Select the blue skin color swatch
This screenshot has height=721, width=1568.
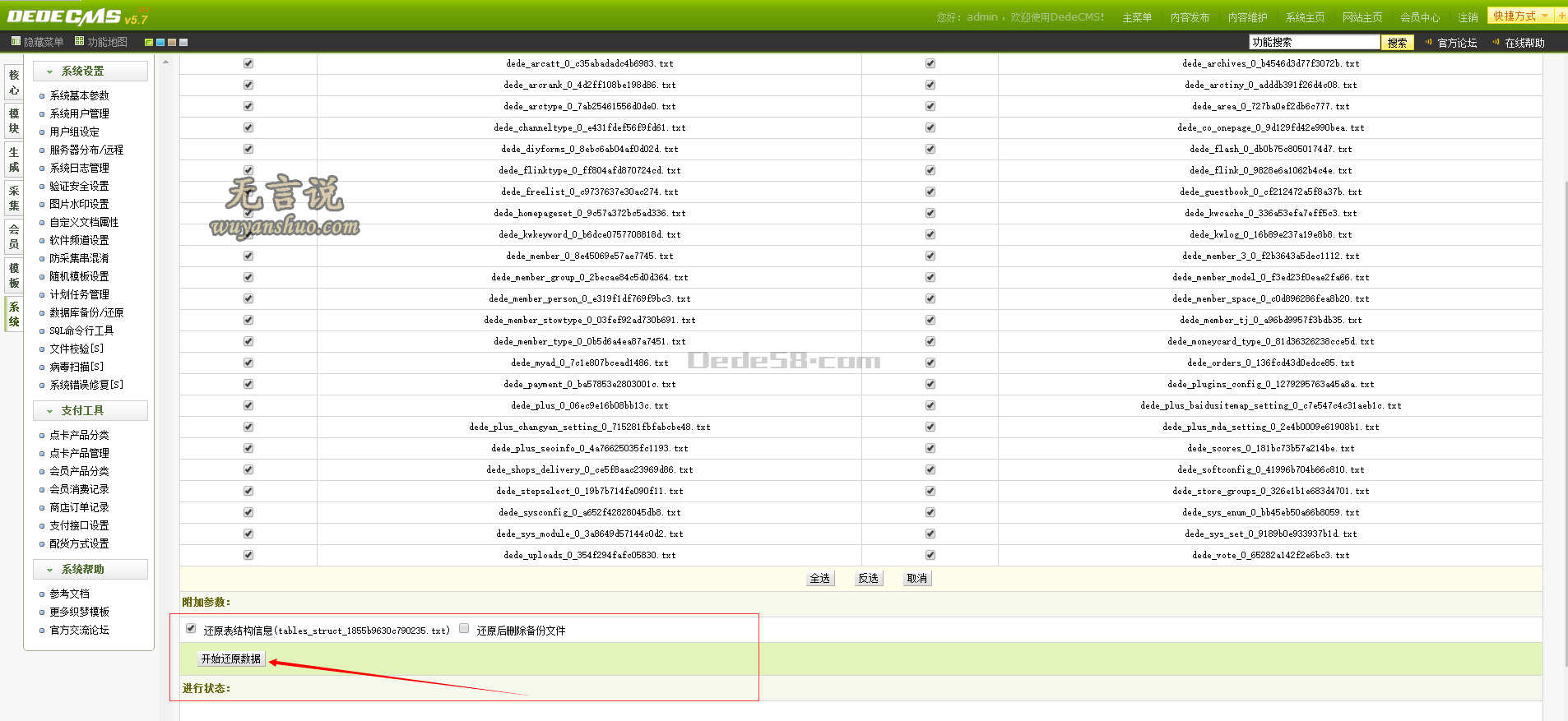tap(160, 42)
